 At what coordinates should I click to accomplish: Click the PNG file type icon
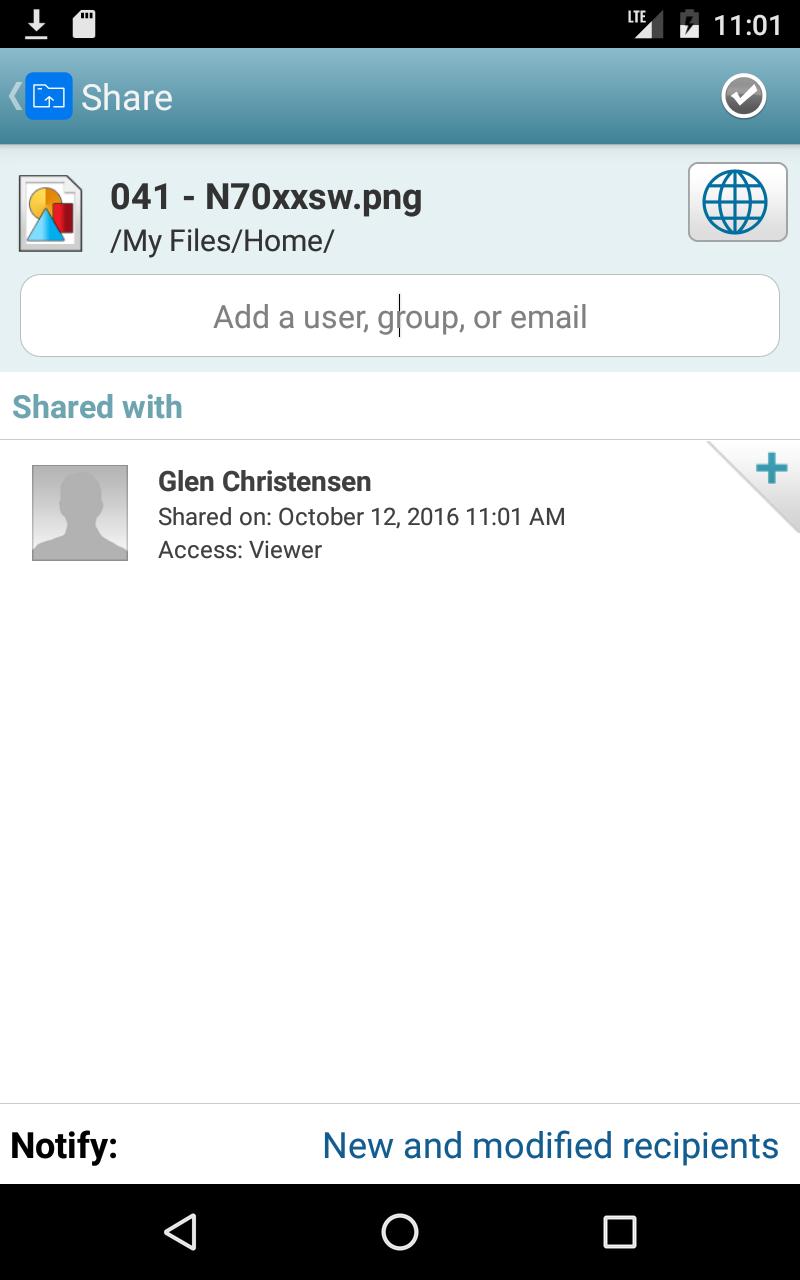pyautogui.click(x=50, y=214)
